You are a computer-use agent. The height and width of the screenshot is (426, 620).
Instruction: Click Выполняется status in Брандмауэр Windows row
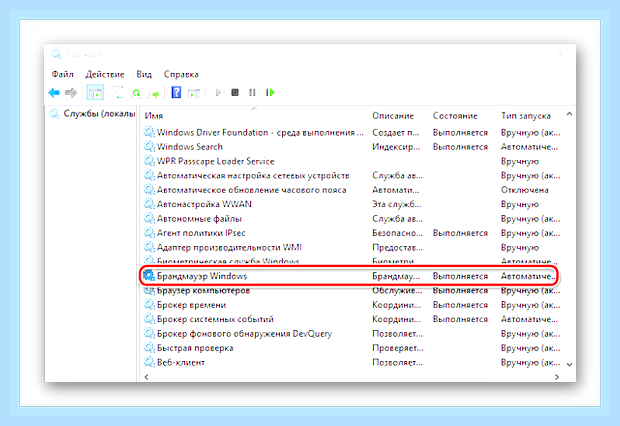(460, 276)
